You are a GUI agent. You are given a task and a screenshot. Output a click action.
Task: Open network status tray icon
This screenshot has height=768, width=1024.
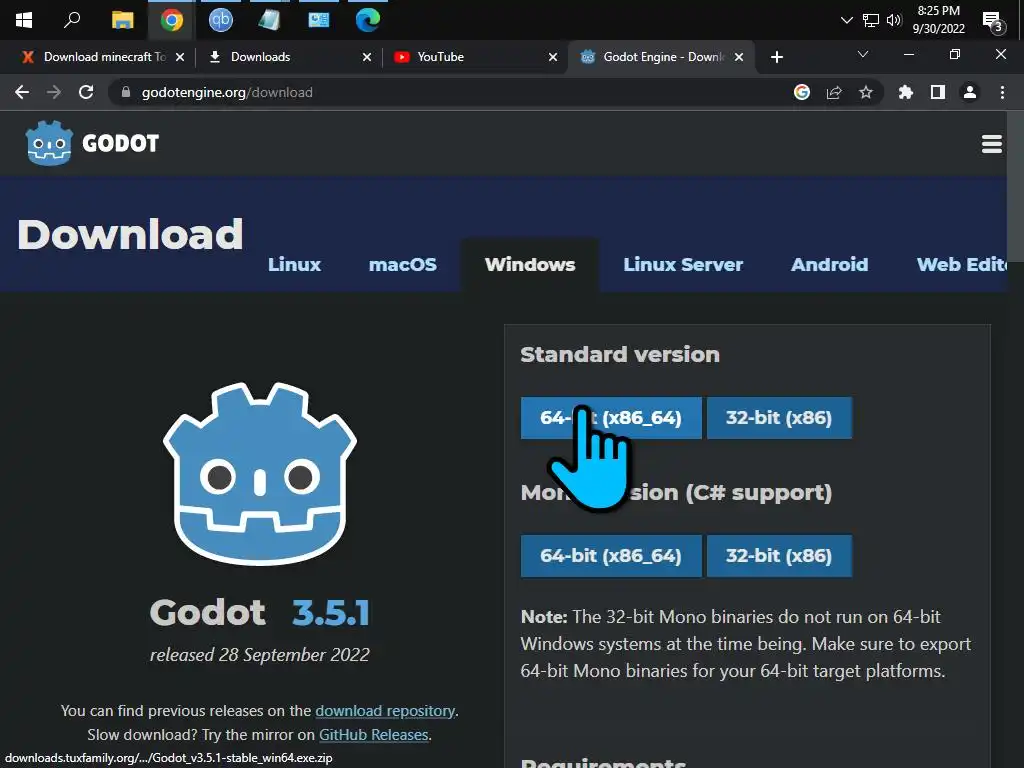[871, 20]
